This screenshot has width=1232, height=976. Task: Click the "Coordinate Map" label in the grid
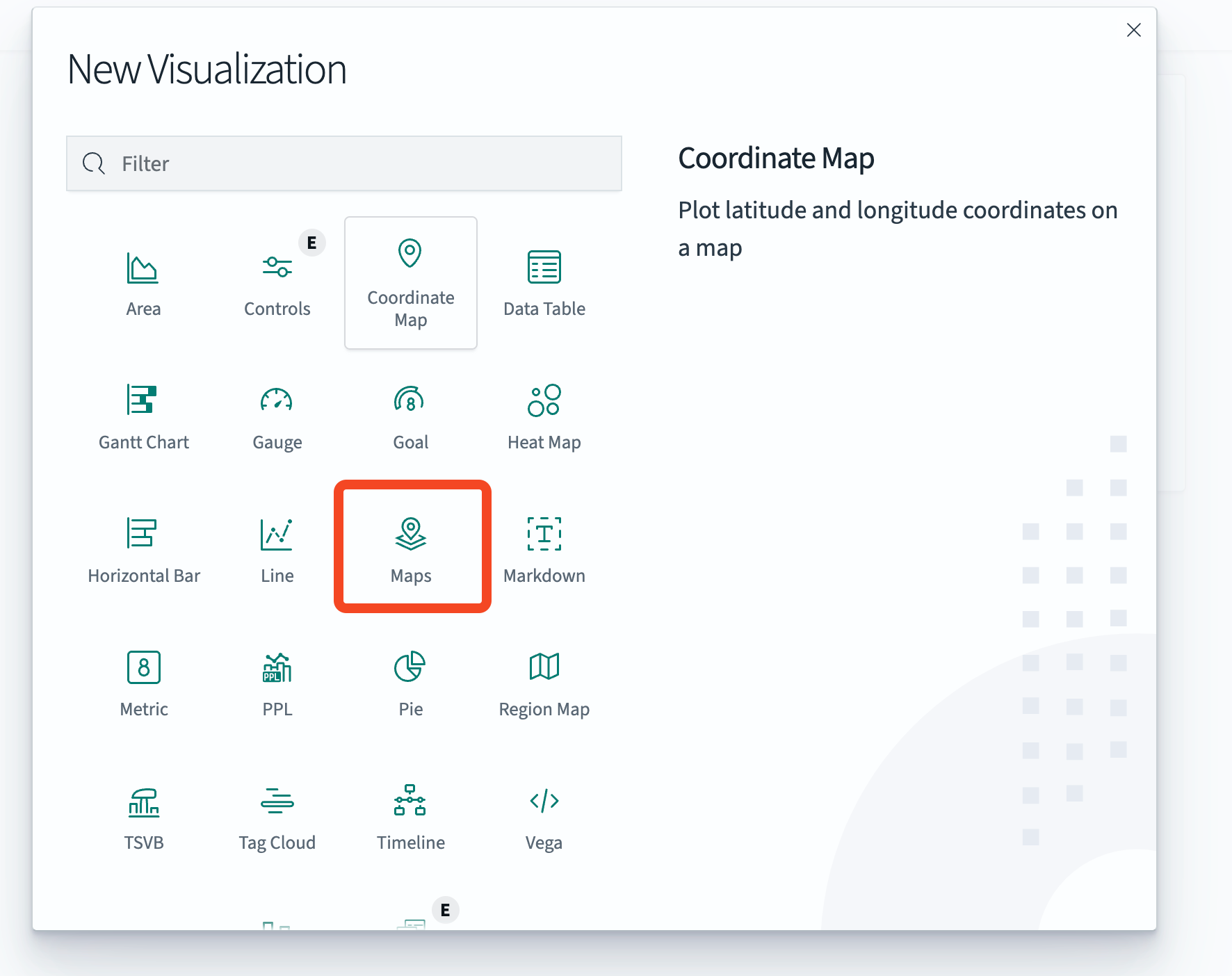(x=410, y=309)
